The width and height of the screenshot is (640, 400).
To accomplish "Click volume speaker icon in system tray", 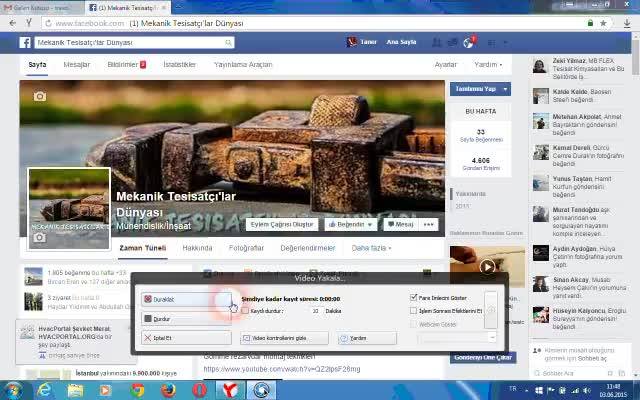I will (x=587, y=391).
